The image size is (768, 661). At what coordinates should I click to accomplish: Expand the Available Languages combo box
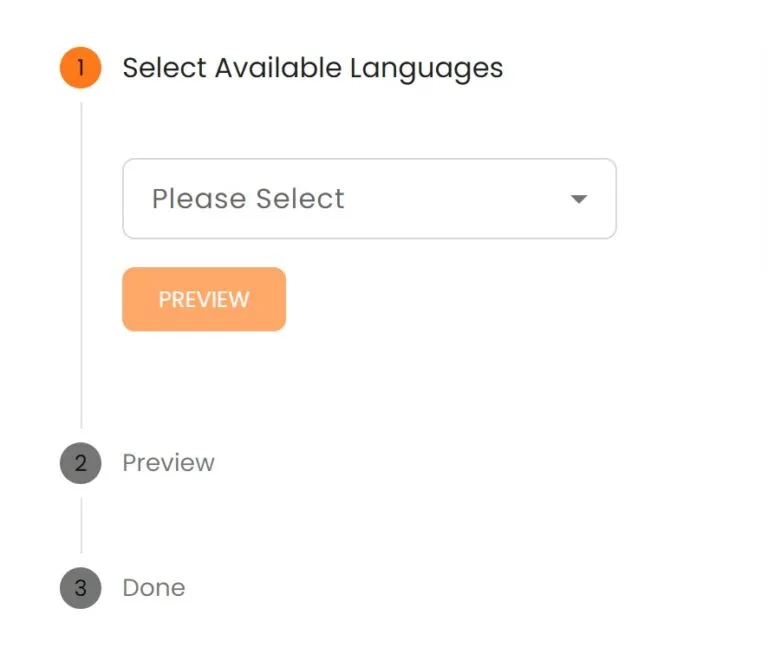(x=369, y=198)
